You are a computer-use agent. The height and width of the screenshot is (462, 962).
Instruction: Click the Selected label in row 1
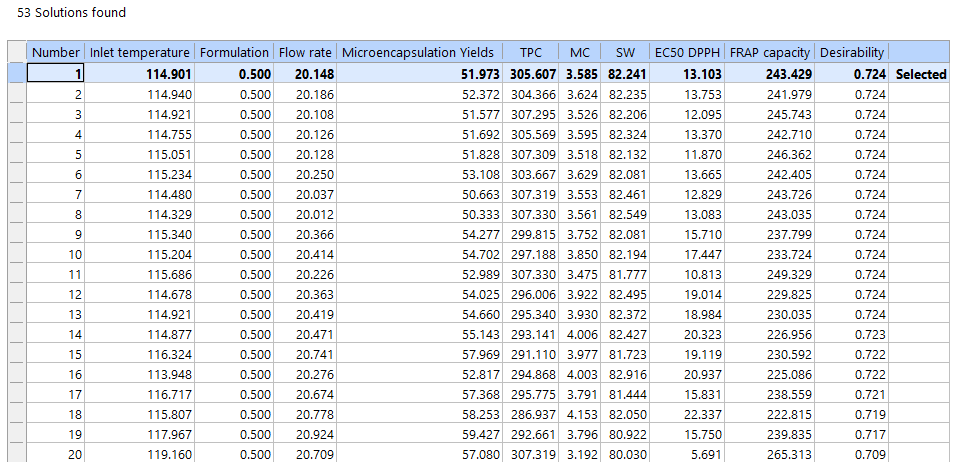click(x=920, y=74)
